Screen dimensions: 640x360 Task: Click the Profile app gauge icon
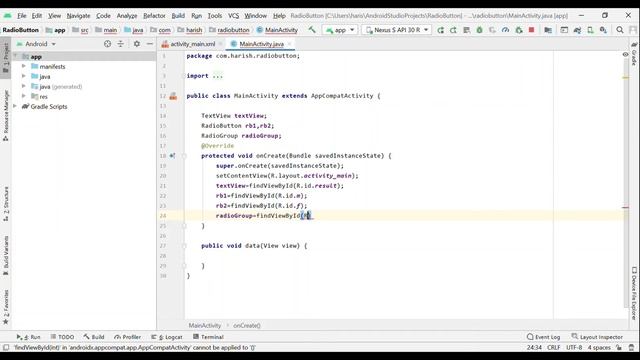point(505,30)
